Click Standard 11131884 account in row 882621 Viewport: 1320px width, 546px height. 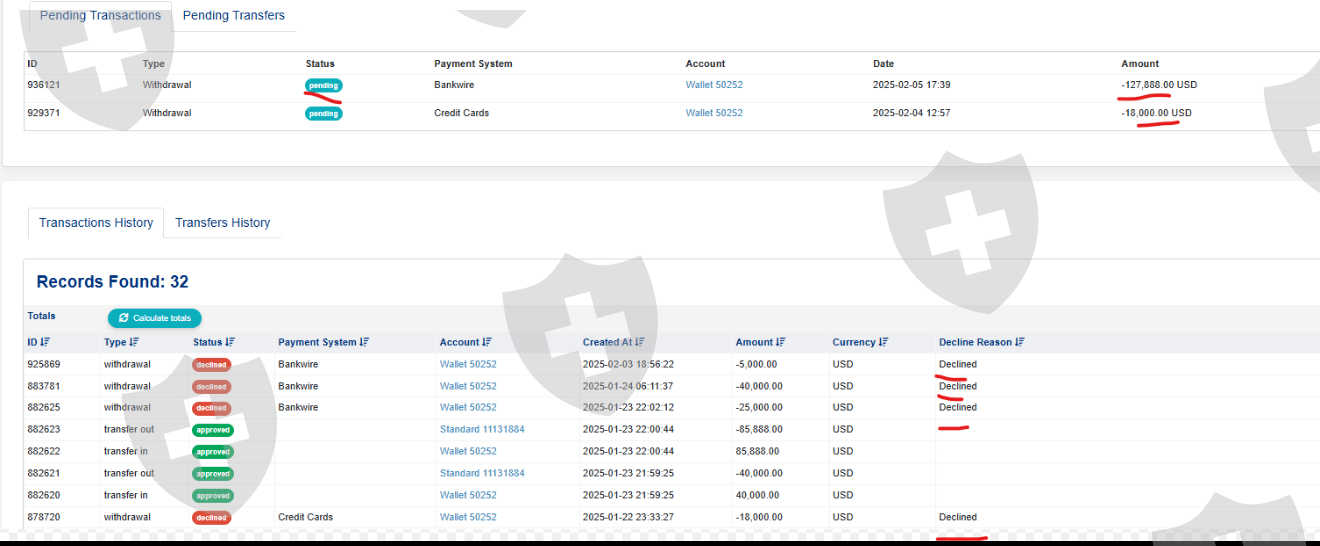pyautogui.click(x=482, y=473)
